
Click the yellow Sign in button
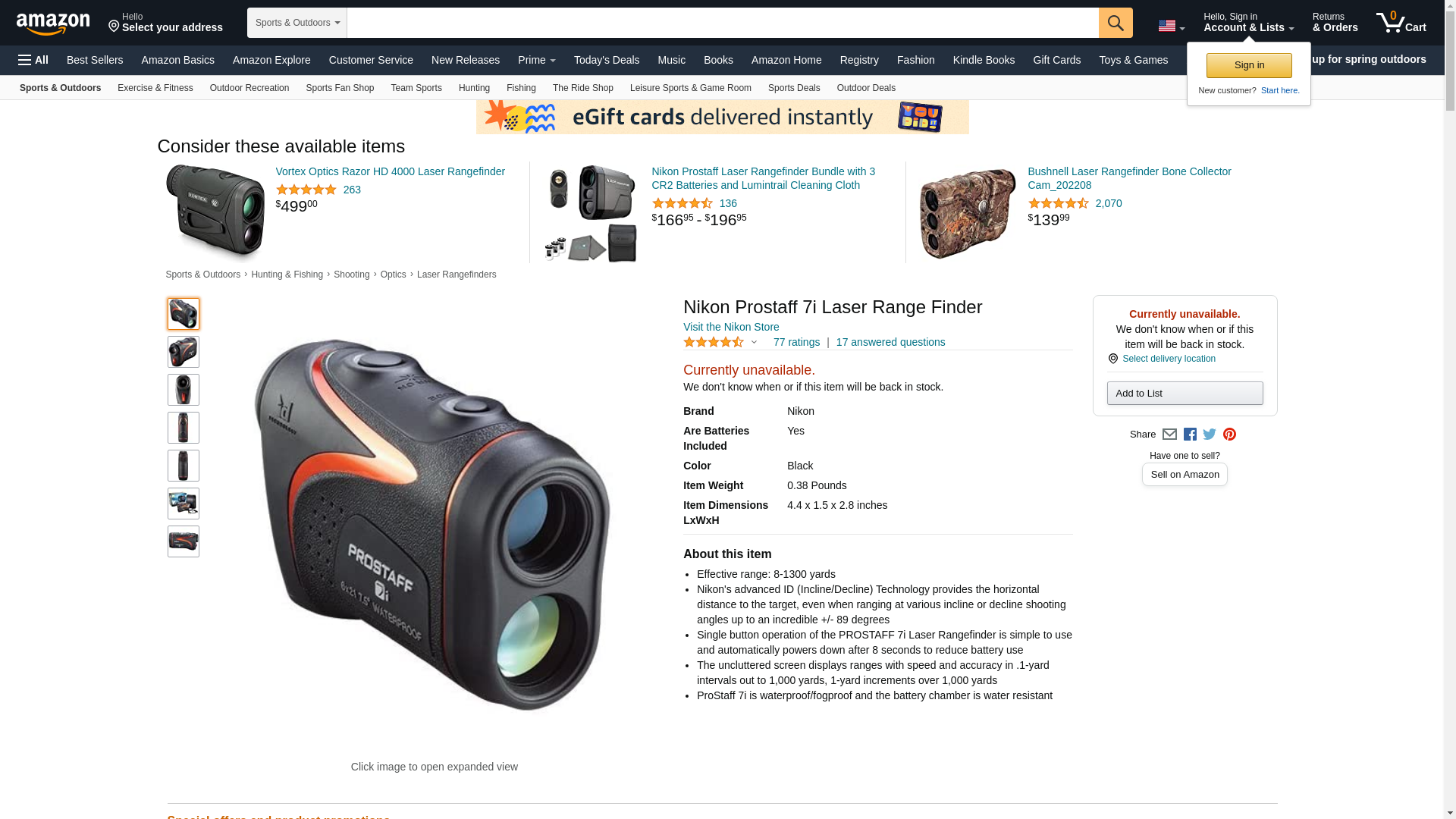(1249, 65)
